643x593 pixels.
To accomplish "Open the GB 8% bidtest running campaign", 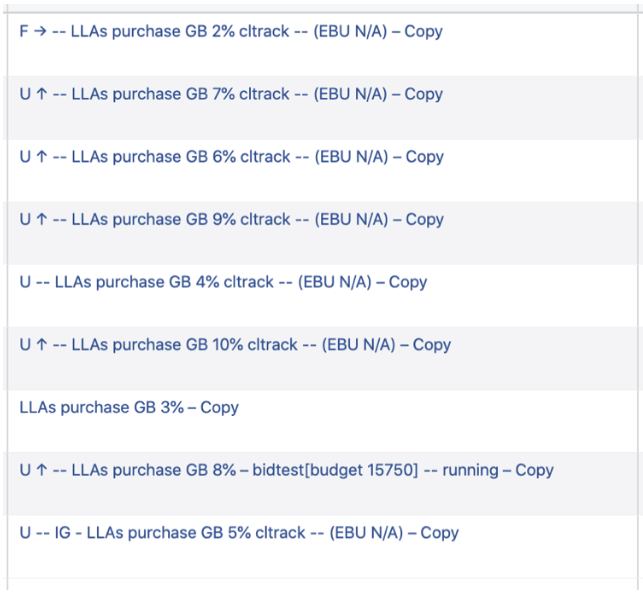I will pos(286,470).
